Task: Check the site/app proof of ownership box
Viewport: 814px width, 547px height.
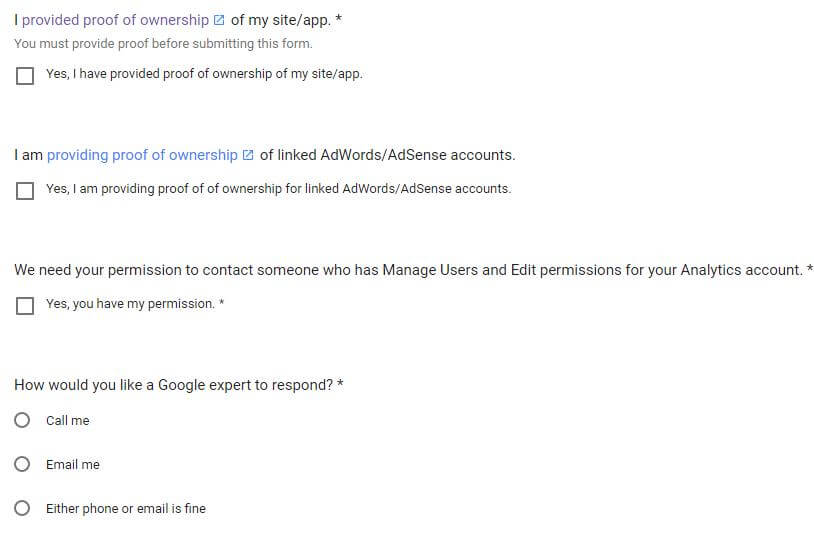Action: 25,76
